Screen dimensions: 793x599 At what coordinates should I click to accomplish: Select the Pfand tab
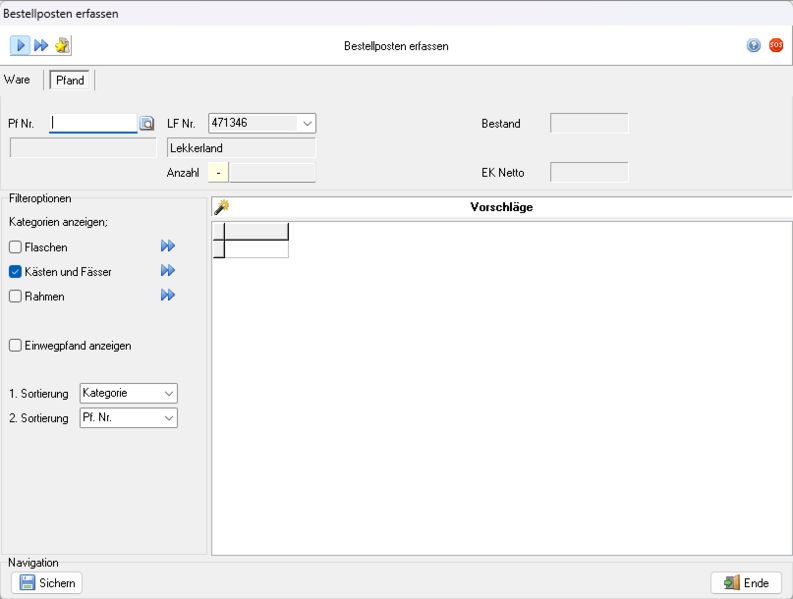[x=70, y=80]
